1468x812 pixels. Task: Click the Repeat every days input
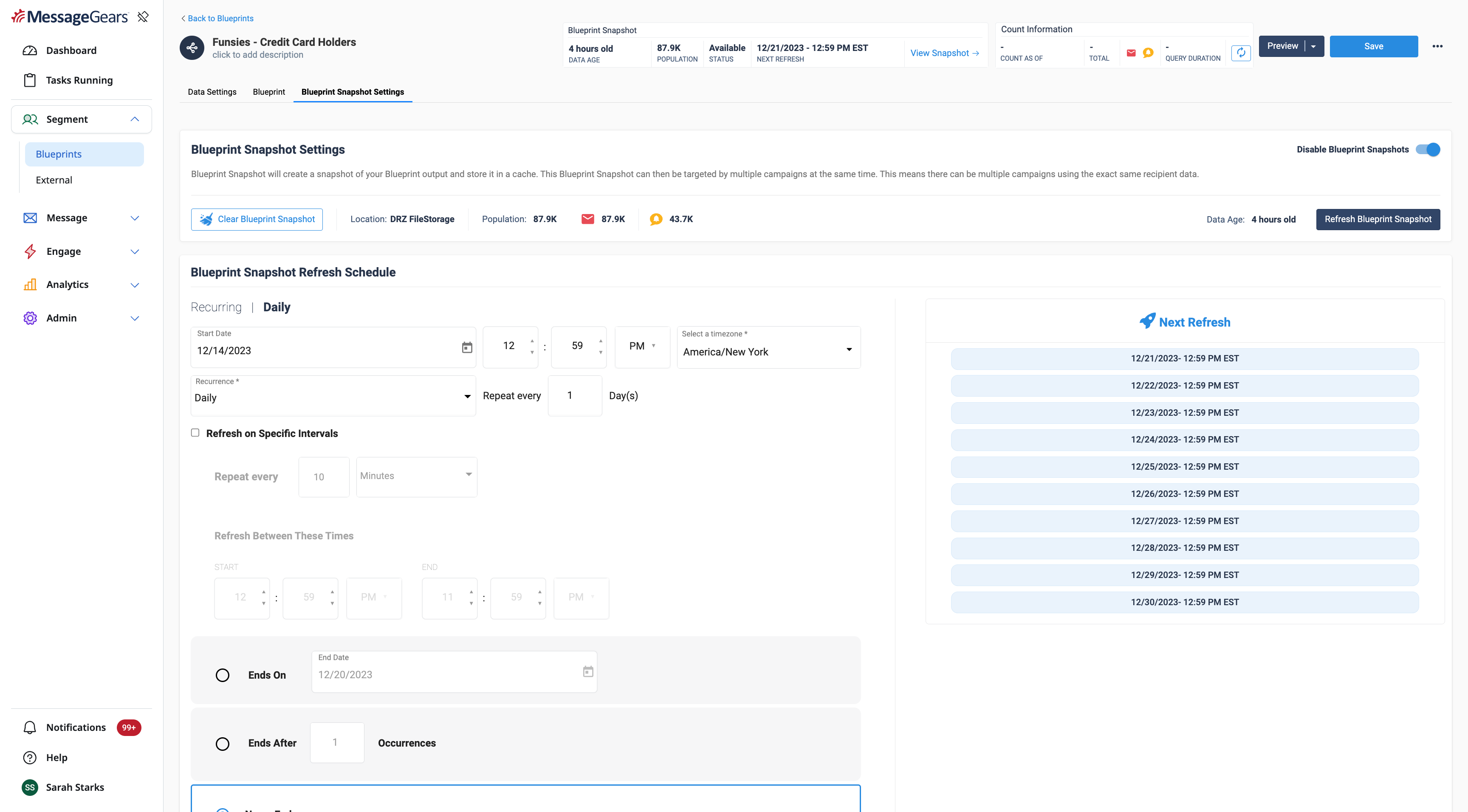[575, 395]
